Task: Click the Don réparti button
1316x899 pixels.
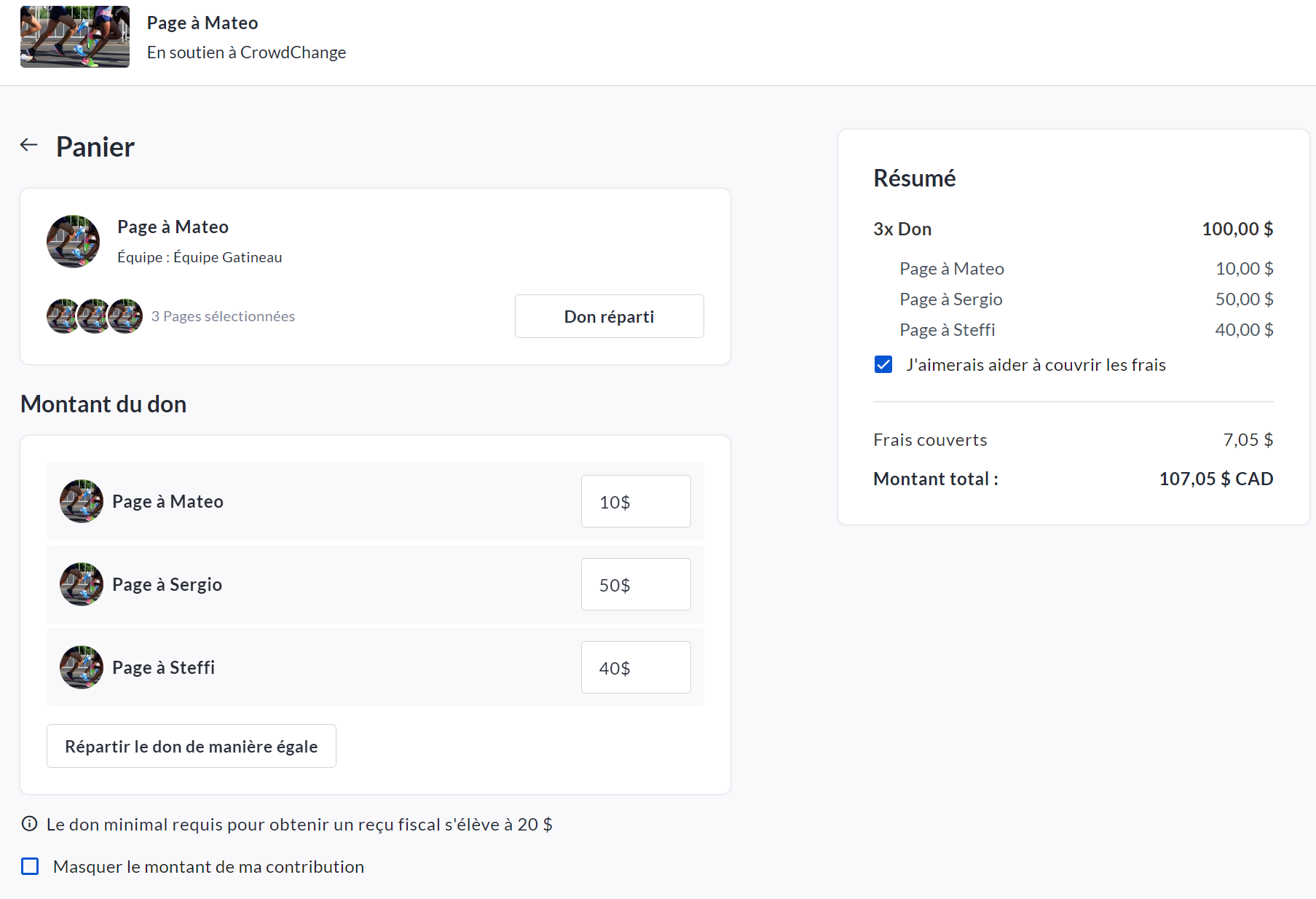Action: 609,316
